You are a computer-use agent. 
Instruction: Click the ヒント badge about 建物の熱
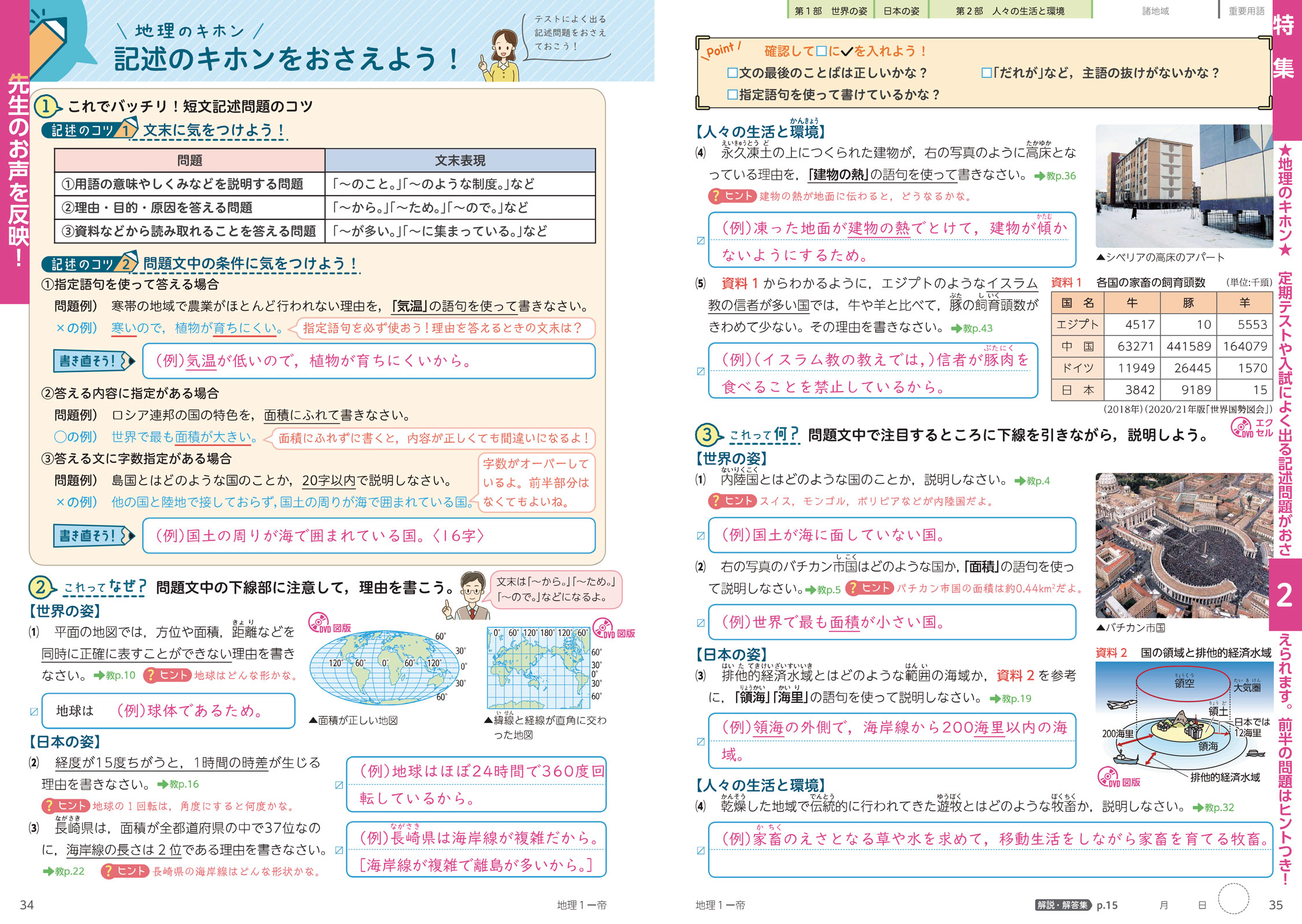(732, 196)
